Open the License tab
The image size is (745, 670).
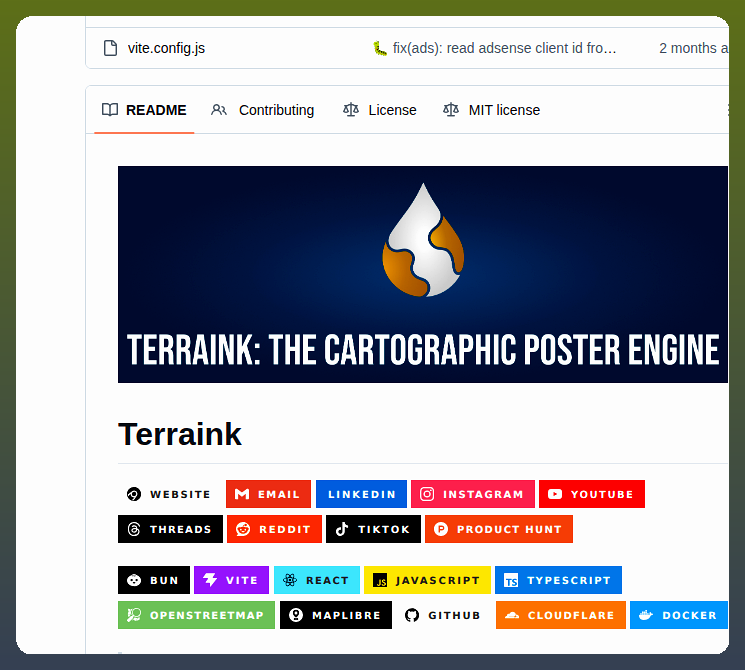380,110
